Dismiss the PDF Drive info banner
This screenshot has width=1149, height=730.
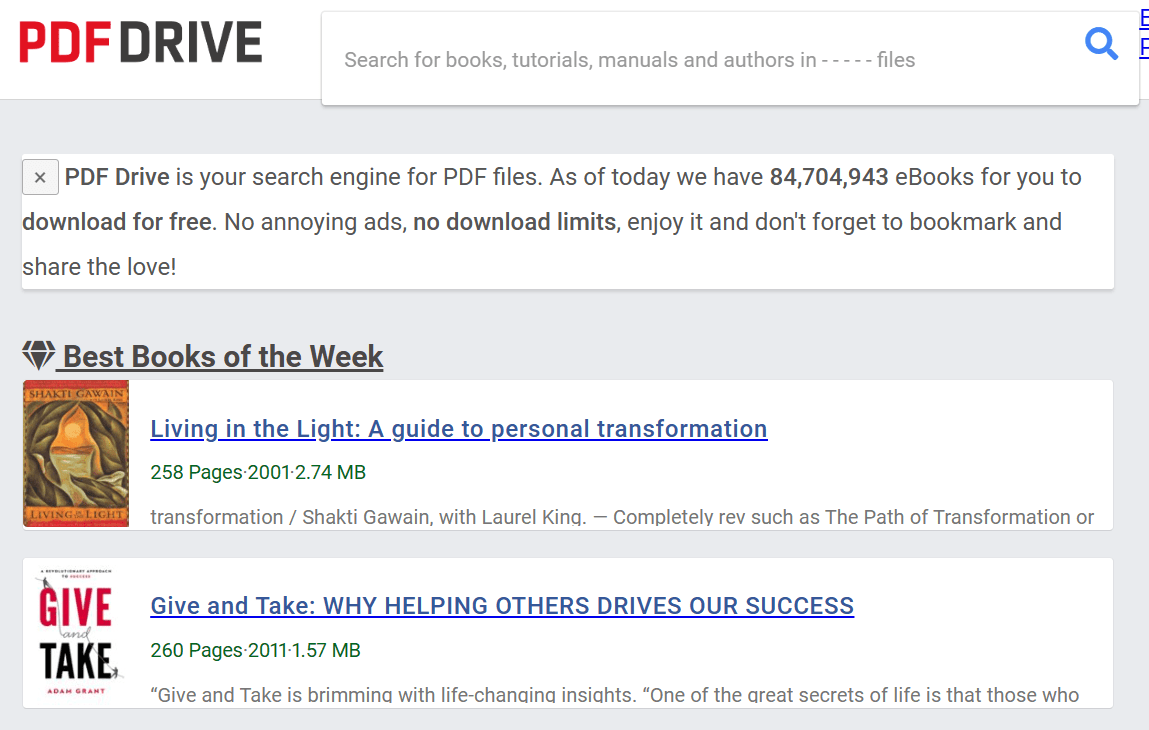[x=40, y=178]
